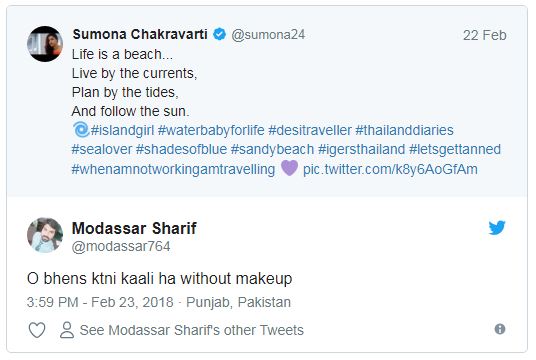Follow the #thailanddiaries hashtag link
This screenshot has height=360, width=536.
(x=404, y=130)
